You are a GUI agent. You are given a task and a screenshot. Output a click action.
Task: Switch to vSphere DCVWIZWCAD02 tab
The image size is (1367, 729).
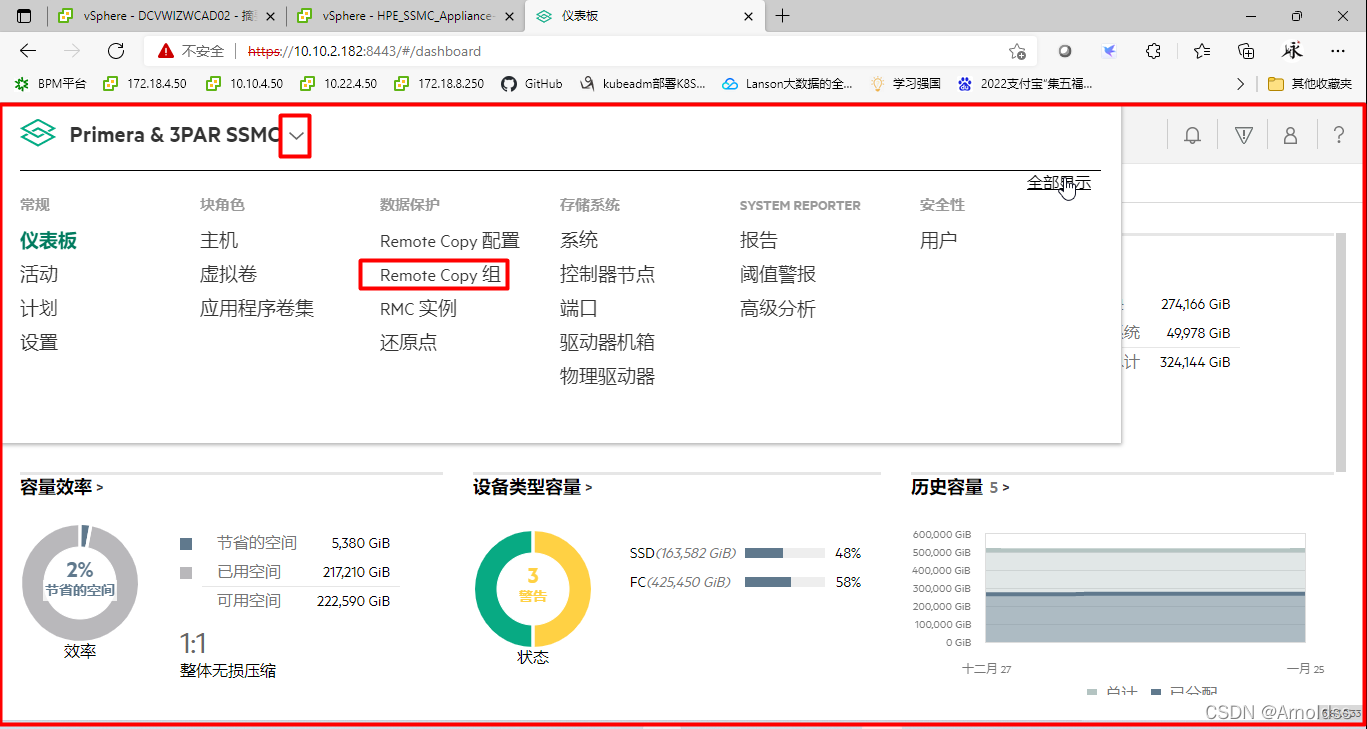click(165, 16)
